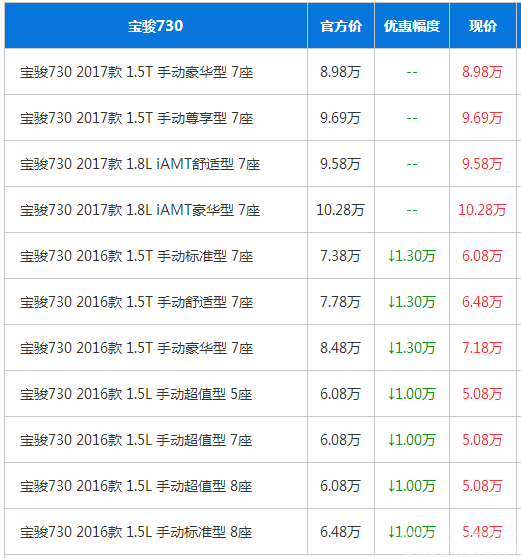521x558 pixels.
Task: Select 宝骏730 2017款 1.5T 手动尊享型 7座
Action: [136, 118]
